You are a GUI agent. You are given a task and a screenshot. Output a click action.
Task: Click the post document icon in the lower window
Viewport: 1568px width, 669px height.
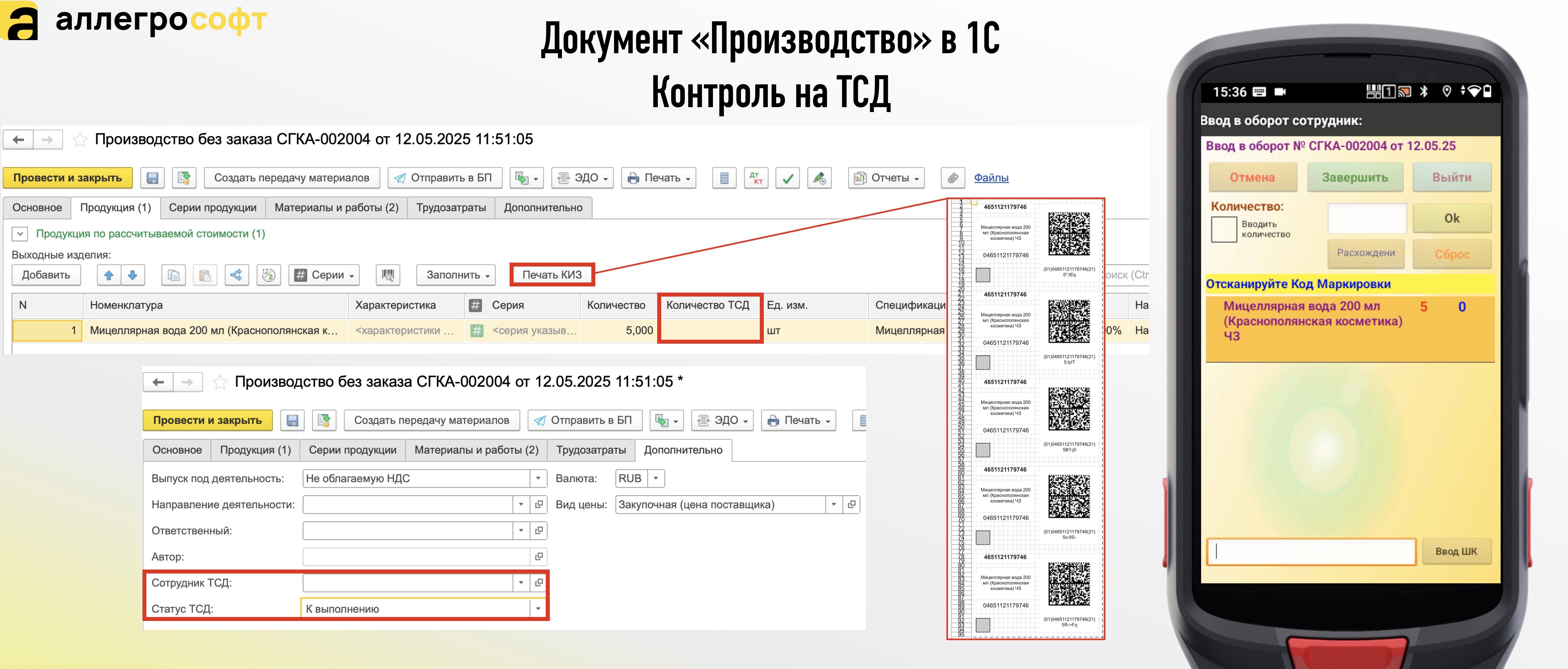click(324, 420)
